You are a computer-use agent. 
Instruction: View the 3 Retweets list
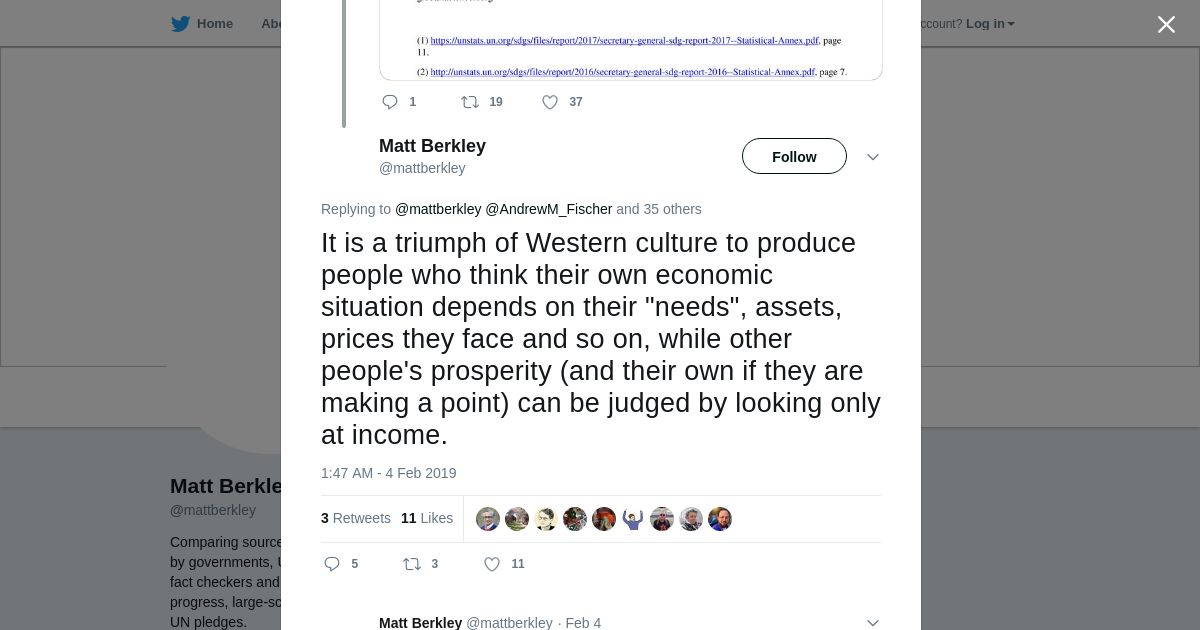pos(356,518)
